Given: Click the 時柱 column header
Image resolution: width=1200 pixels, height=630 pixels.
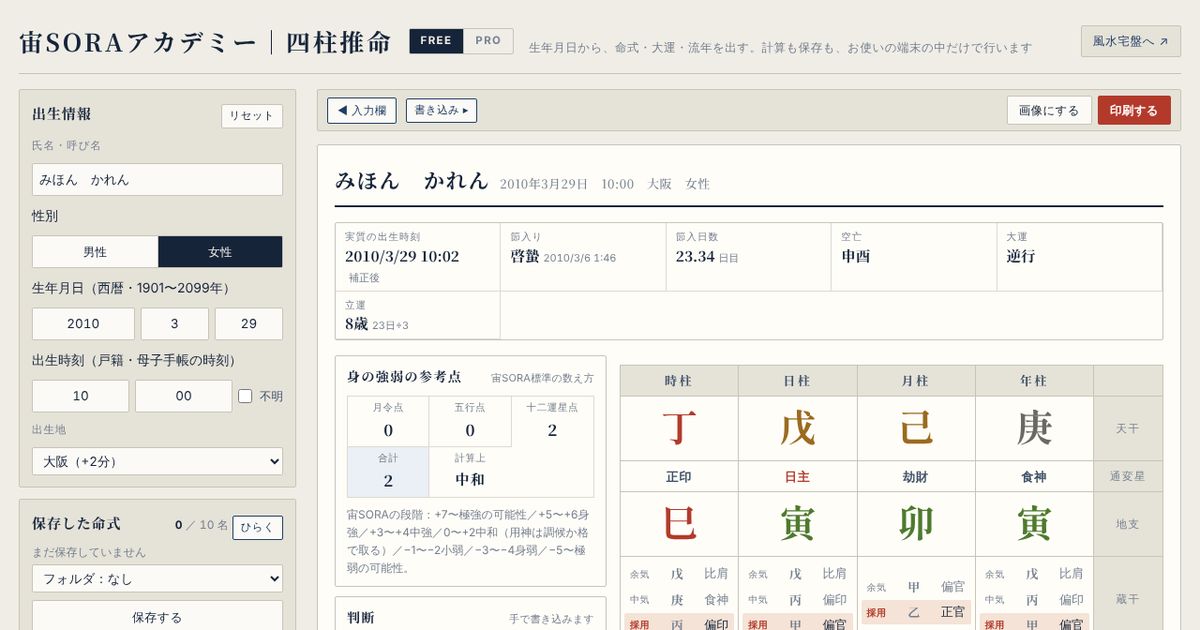Looking at the screenshot, I should click(x=679, y=381).
